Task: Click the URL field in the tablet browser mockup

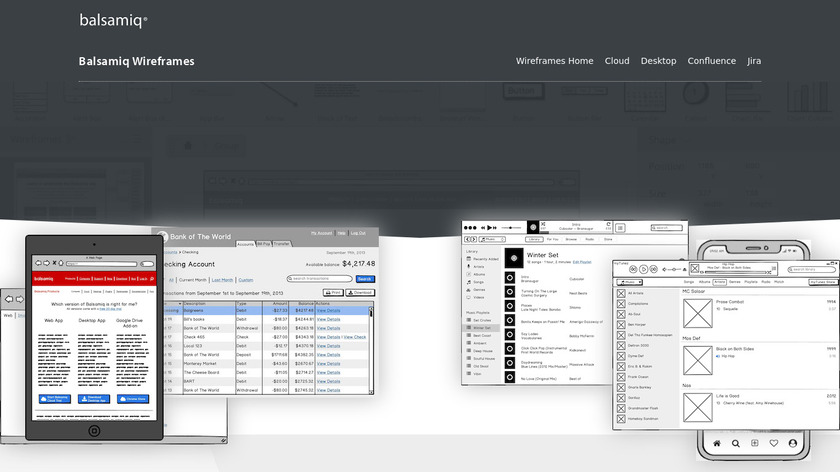Action: [x=101, y=264]
